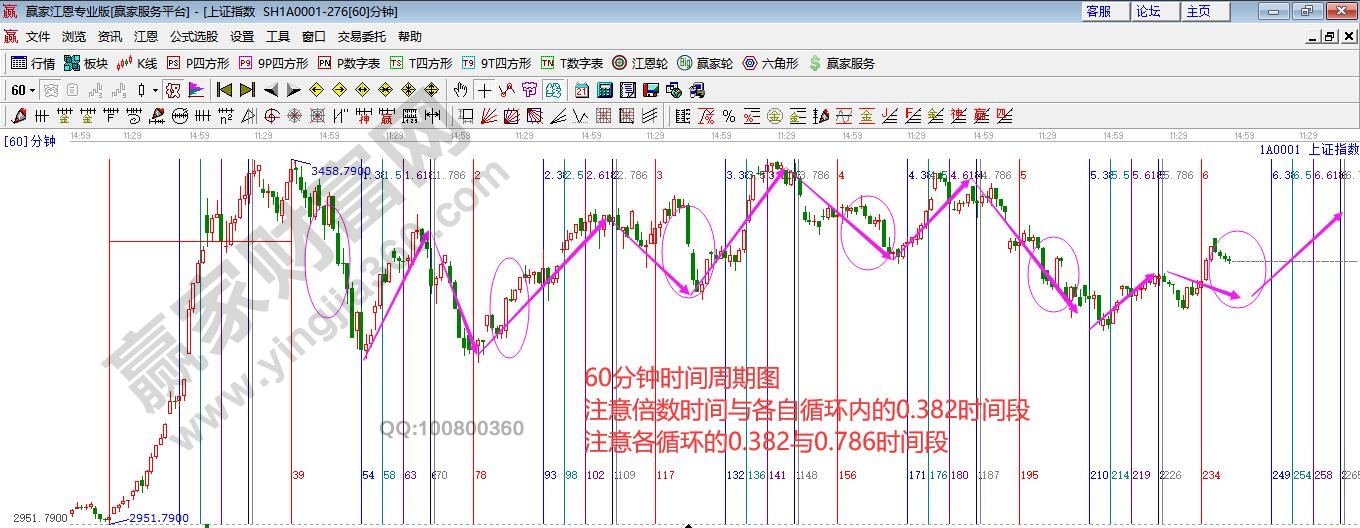Image resolution: width=1360 pixels, height=528 pixels.
Task: Click the 客服 button in title bar
Action: click(1098, 11)
